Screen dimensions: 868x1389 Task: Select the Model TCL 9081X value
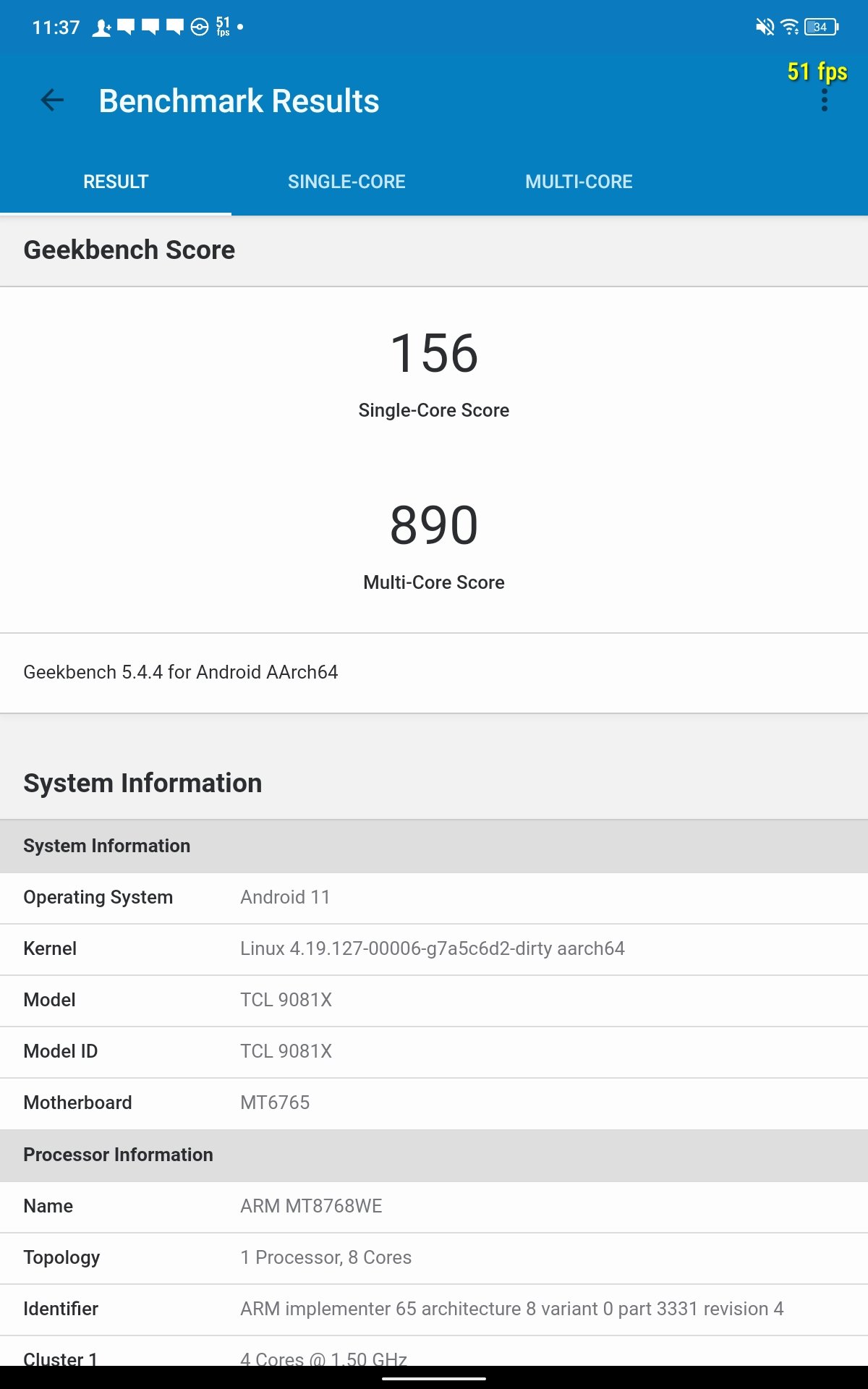pyautogui.click(x=286, y=1000)
